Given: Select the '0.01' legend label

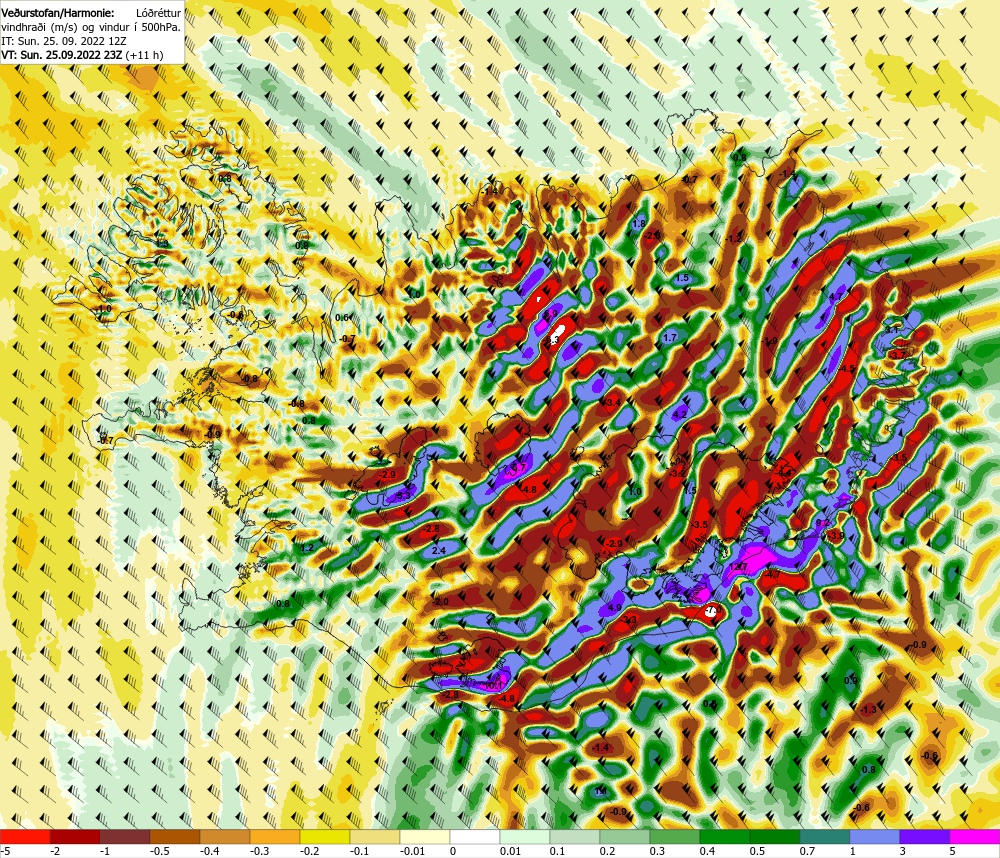Looking at the screenshot, I should tap(510, 851).
